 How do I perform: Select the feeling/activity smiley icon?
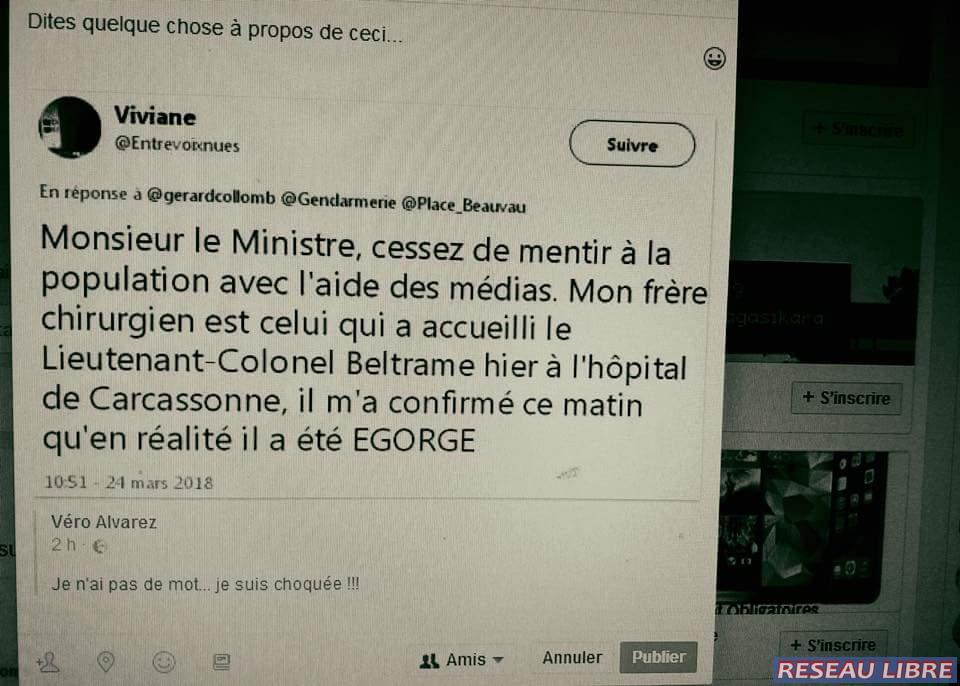click(163, 662)
